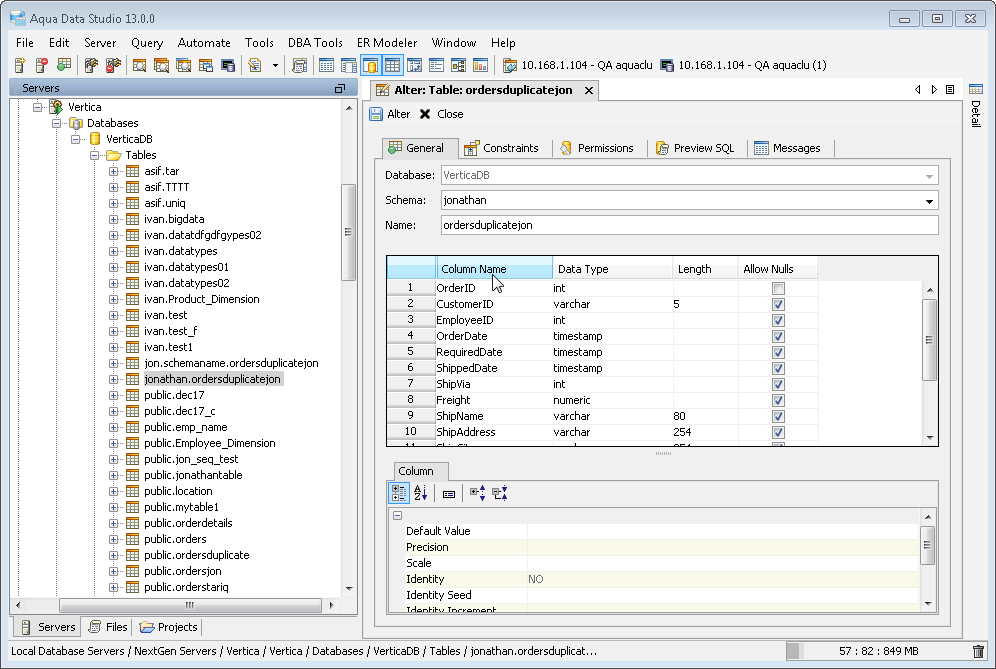Viewport: 996px width, 669px height.
Task: Click the Expand all properties icon
Action: [x=478, y=493]
